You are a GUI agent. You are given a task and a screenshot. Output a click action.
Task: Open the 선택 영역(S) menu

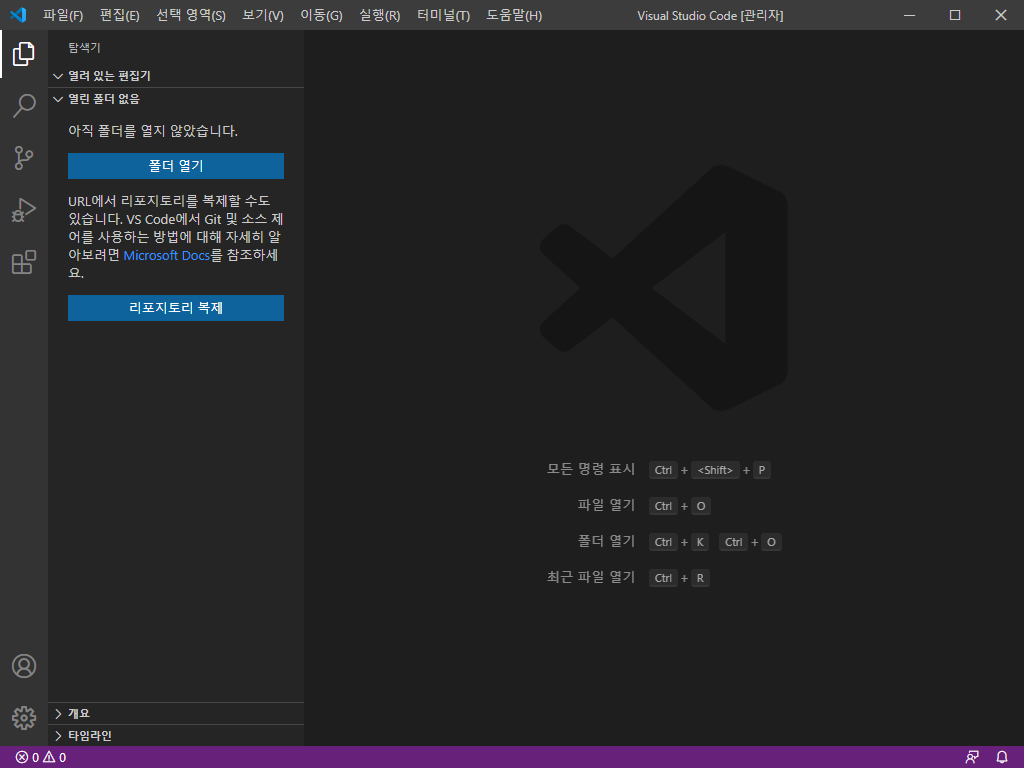(191, 15)
